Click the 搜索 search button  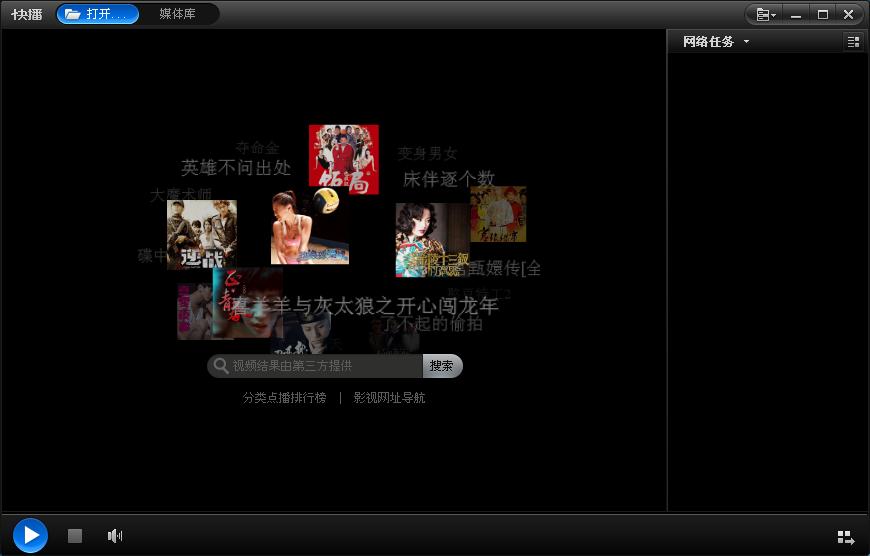[x=442, y=366]
